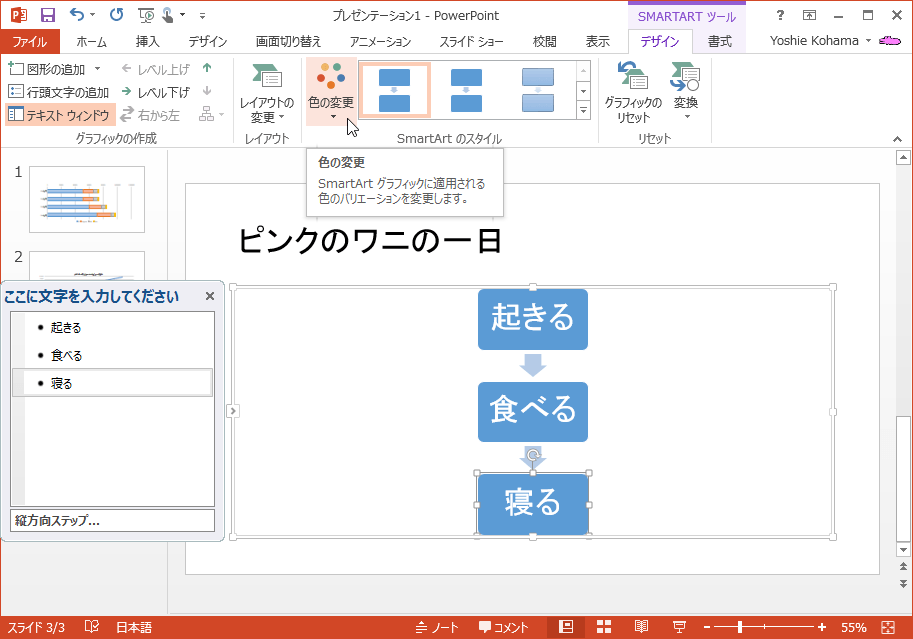Toggle 右から左 direction
This screenshot has width=913, height=639.
pyautogui.click(x=150, y=115)
